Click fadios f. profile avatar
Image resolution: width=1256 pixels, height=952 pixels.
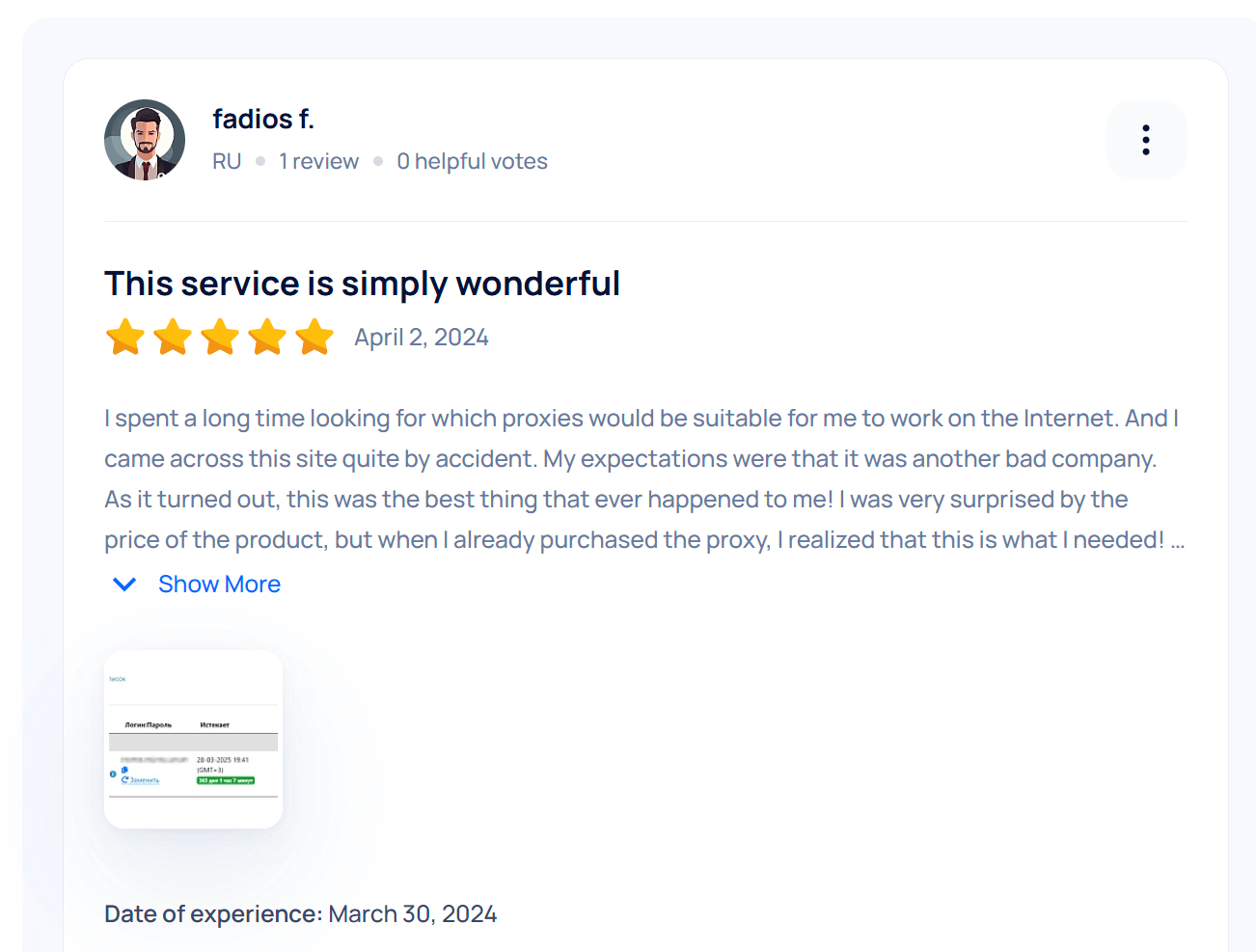click(x=145, y=140)
